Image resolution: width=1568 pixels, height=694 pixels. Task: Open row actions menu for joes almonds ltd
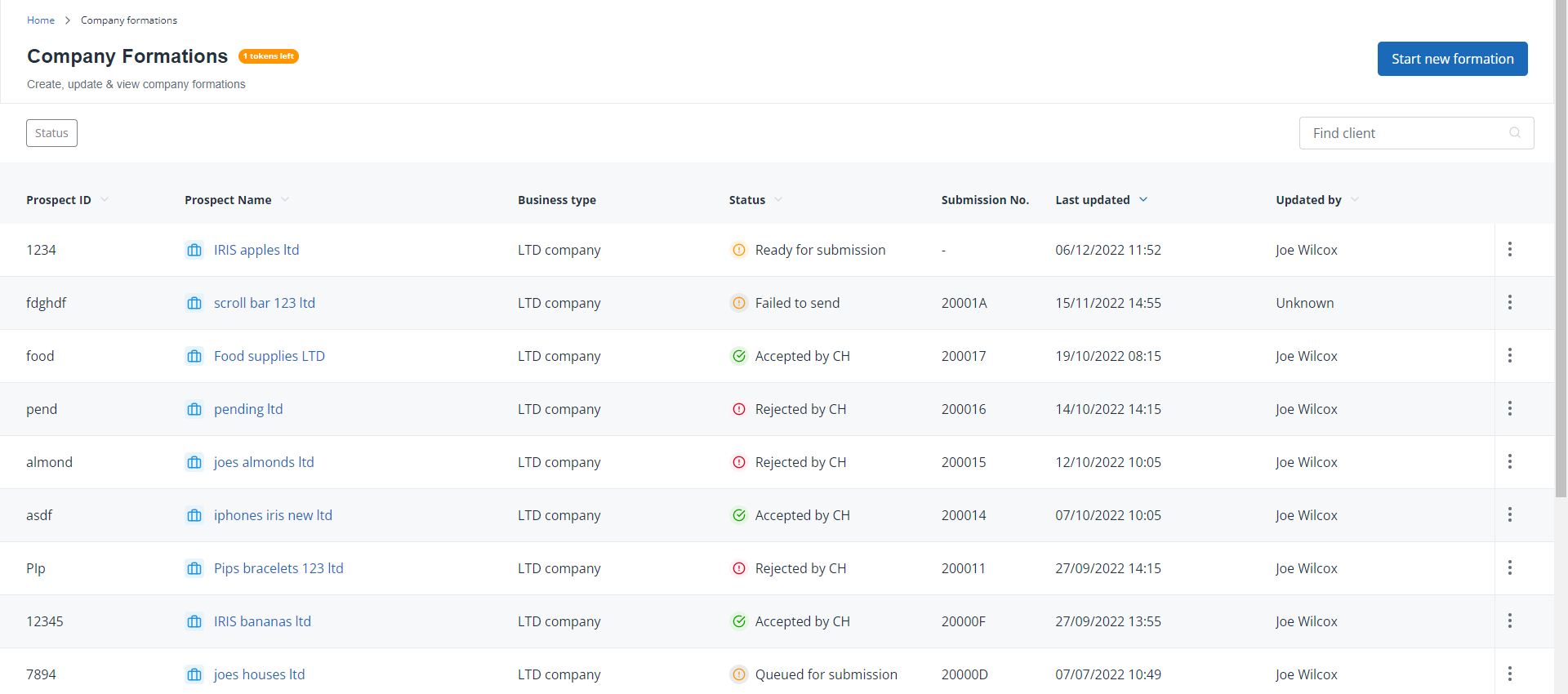pyautogui.click(x=1509, y=461)
